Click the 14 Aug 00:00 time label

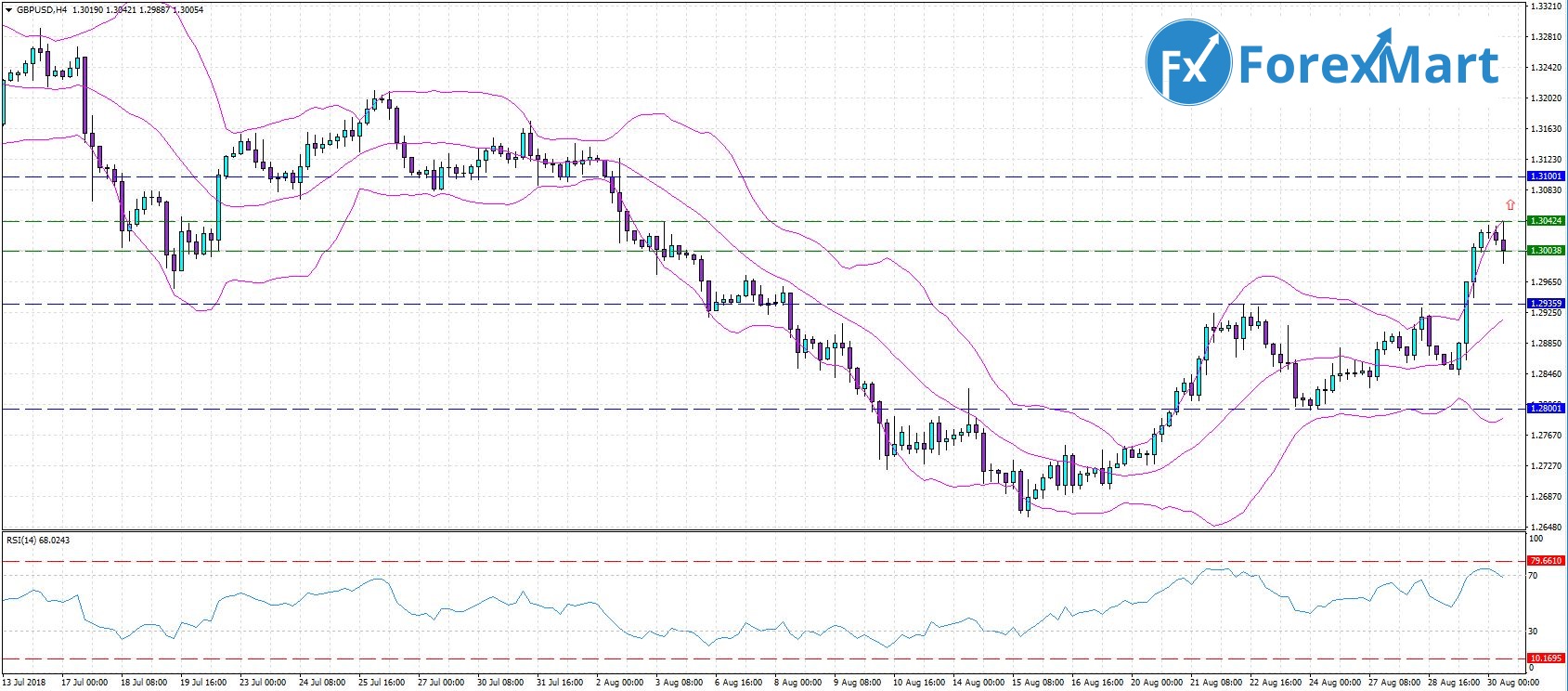978,683
